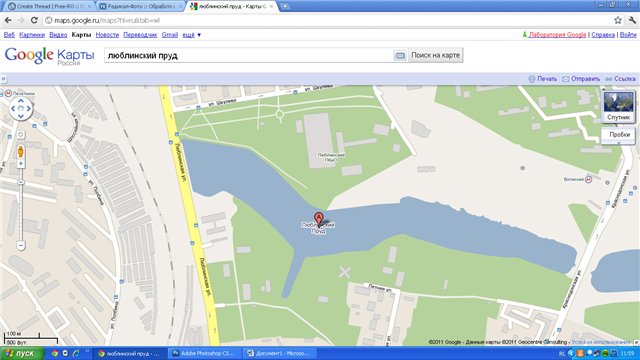Open the Лаборатория Google link
The image size is (640, 360).
(x=557, y=35)
